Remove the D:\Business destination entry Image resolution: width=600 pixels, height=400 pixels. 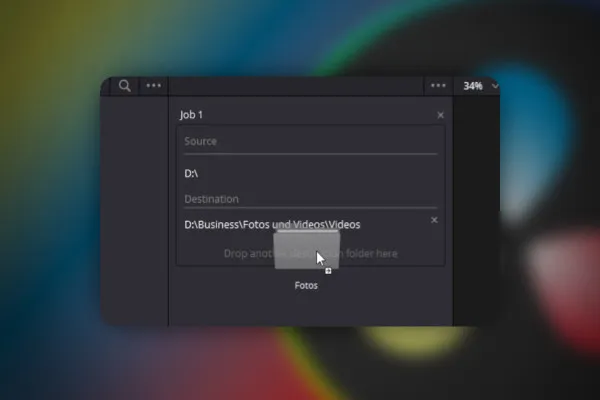434,220
